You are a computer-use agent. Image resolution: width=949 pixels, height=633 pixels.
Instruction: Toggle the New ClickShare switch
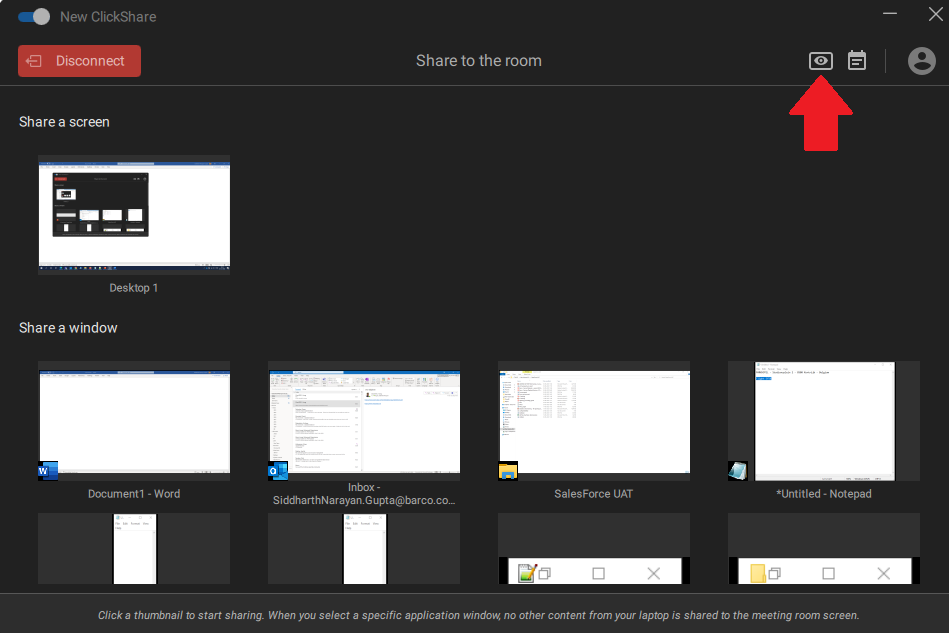pyautogui.click(x=34, y=16)
